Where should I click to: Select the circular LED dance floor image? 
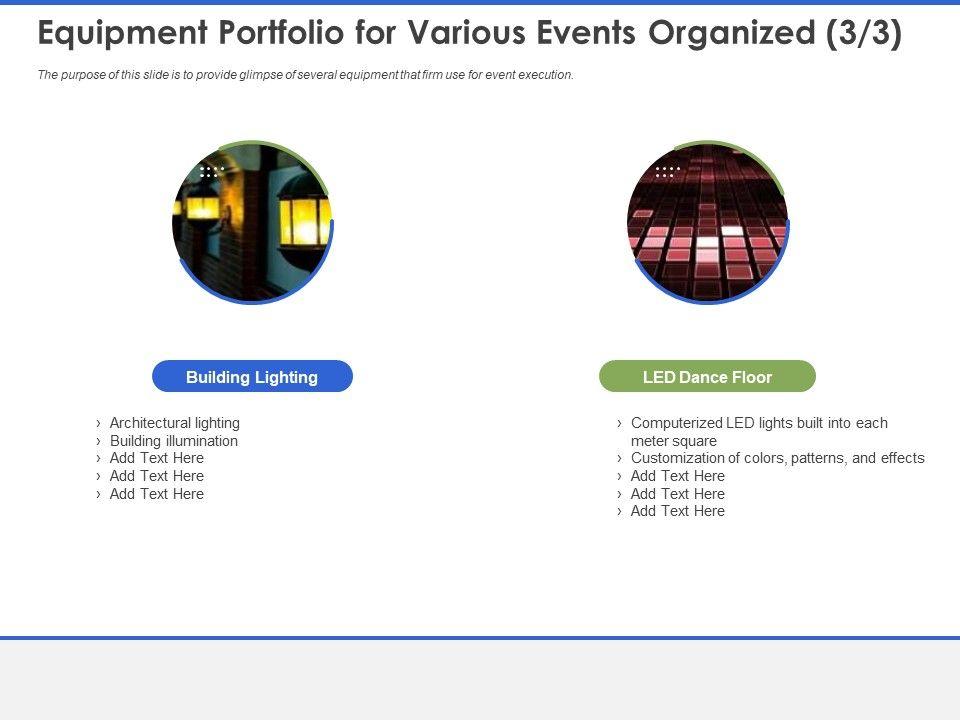pyautogui.click(x=707, y=223)
